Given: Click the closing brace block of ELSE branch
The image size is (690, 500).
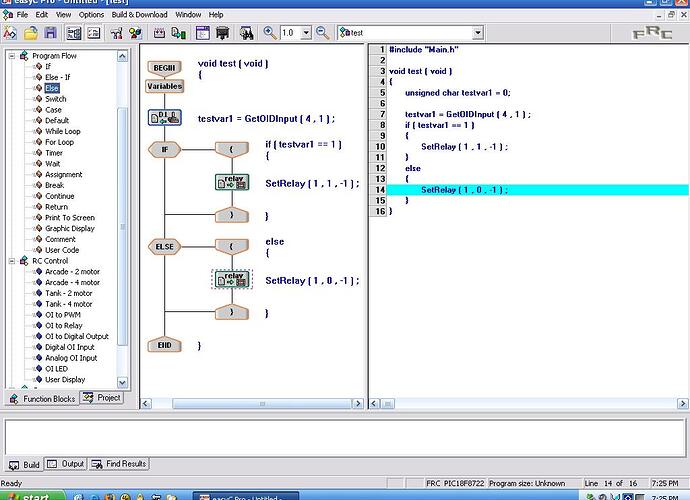Looking at the screenshot, I should pos(231,312).
